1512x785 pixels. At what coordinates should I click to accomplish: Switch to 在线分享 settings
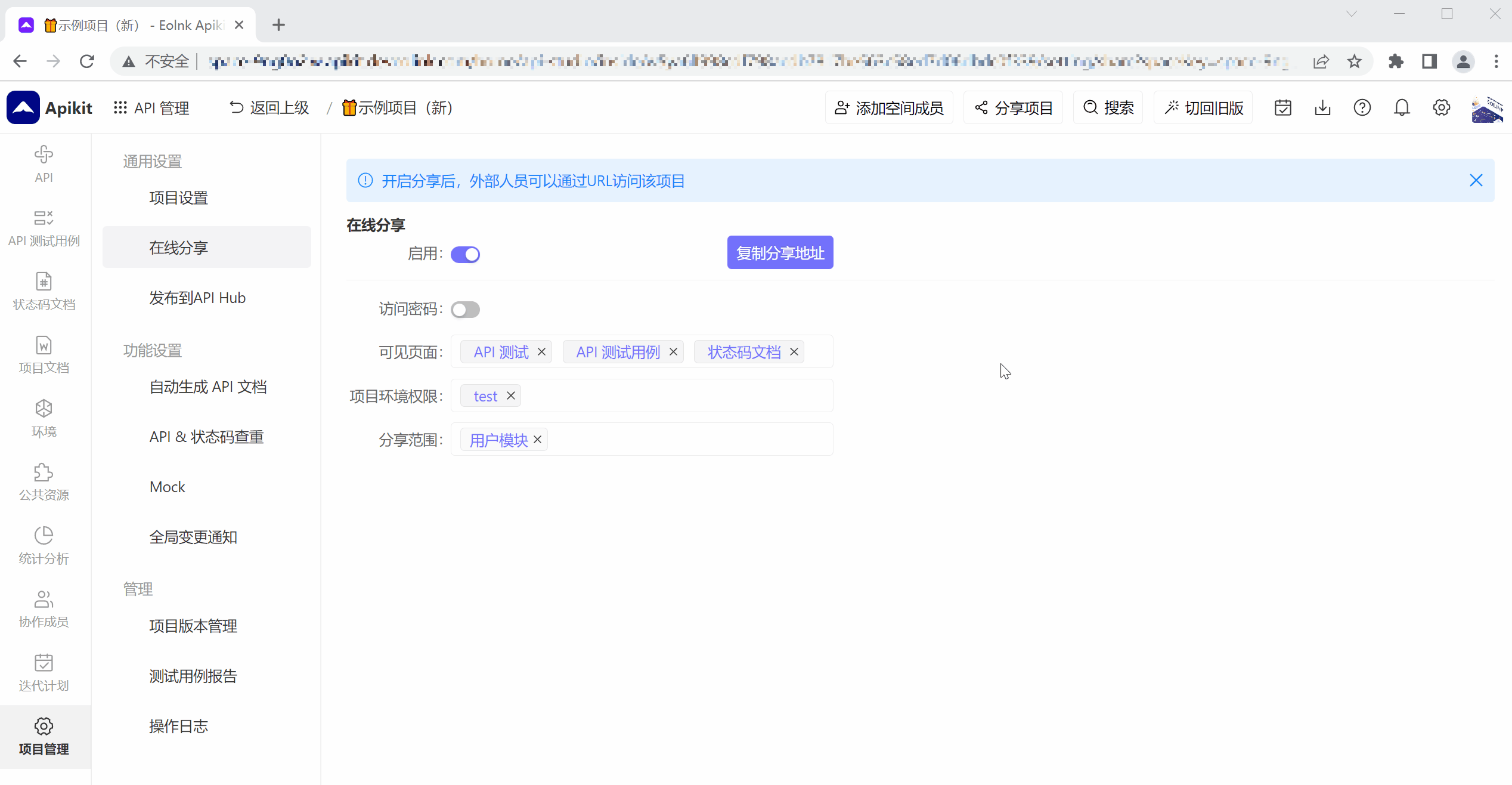178,247
